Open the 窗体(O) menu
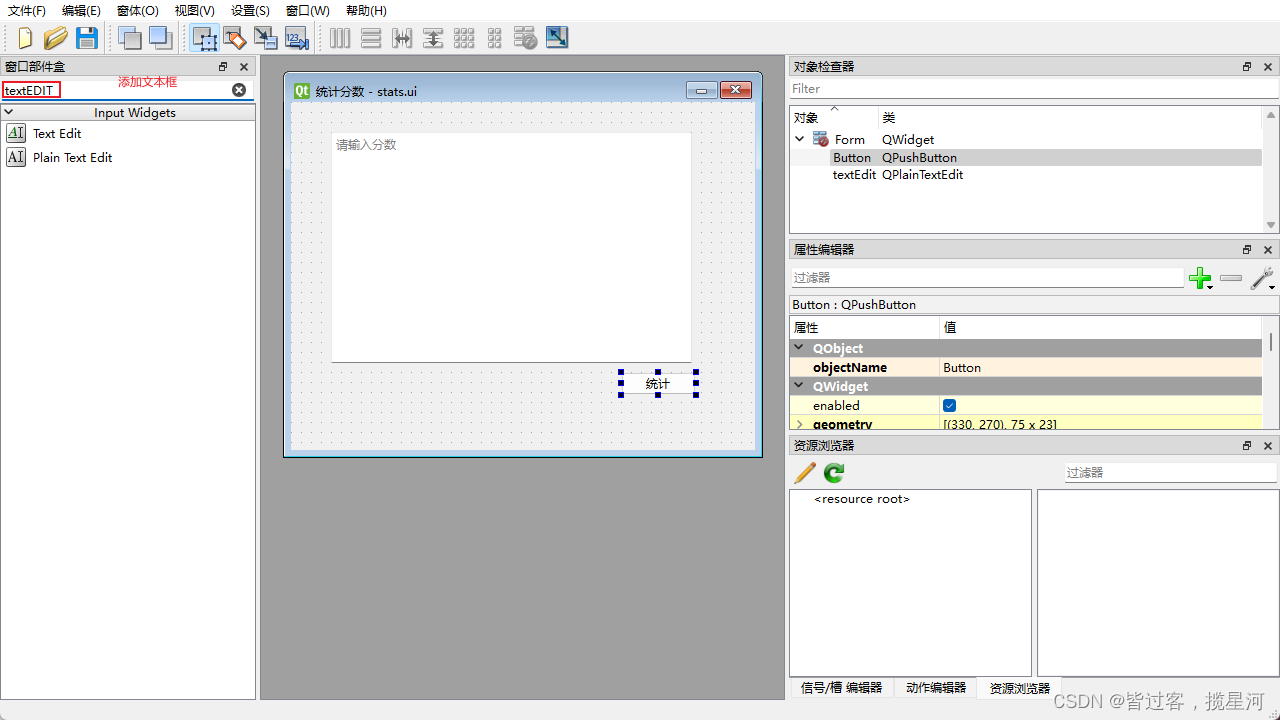Image resolution: width=1280 pixels, height=720 pixels. pos(137,11)
